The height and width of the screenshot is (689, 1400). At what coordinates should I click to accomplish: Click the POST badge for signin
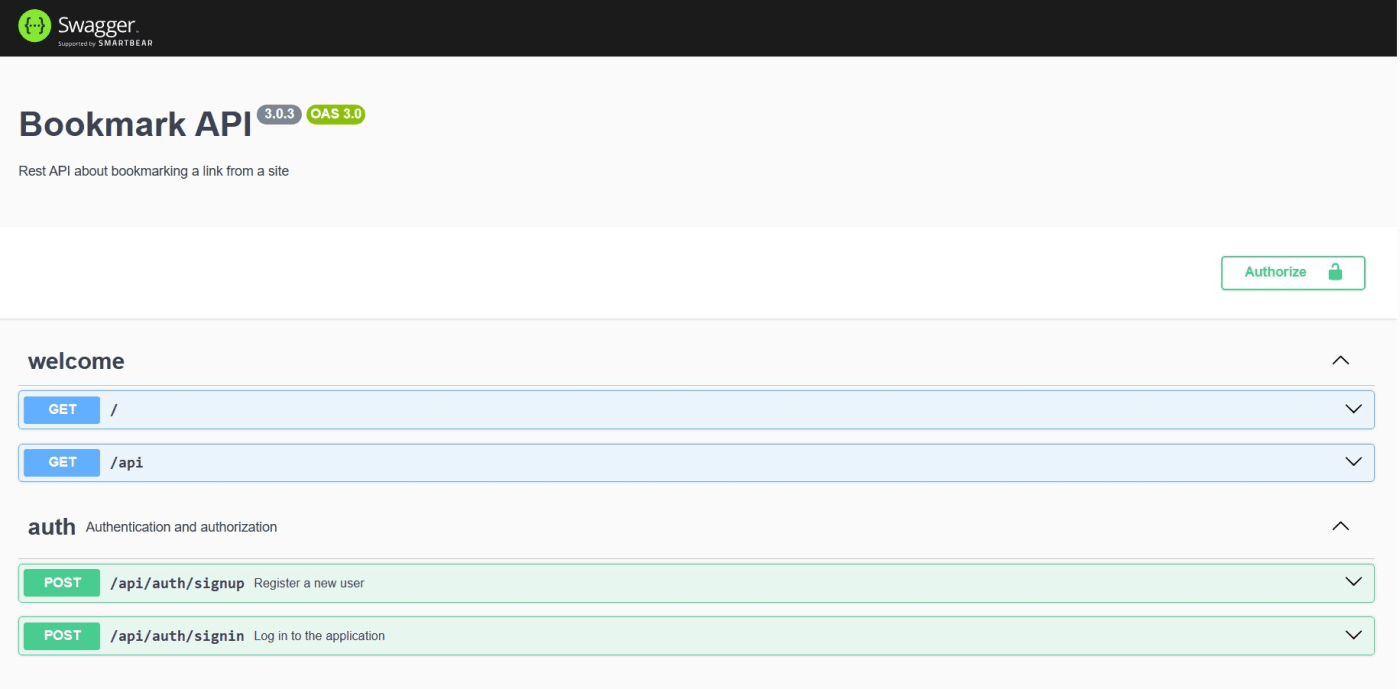tap(62, 635)
